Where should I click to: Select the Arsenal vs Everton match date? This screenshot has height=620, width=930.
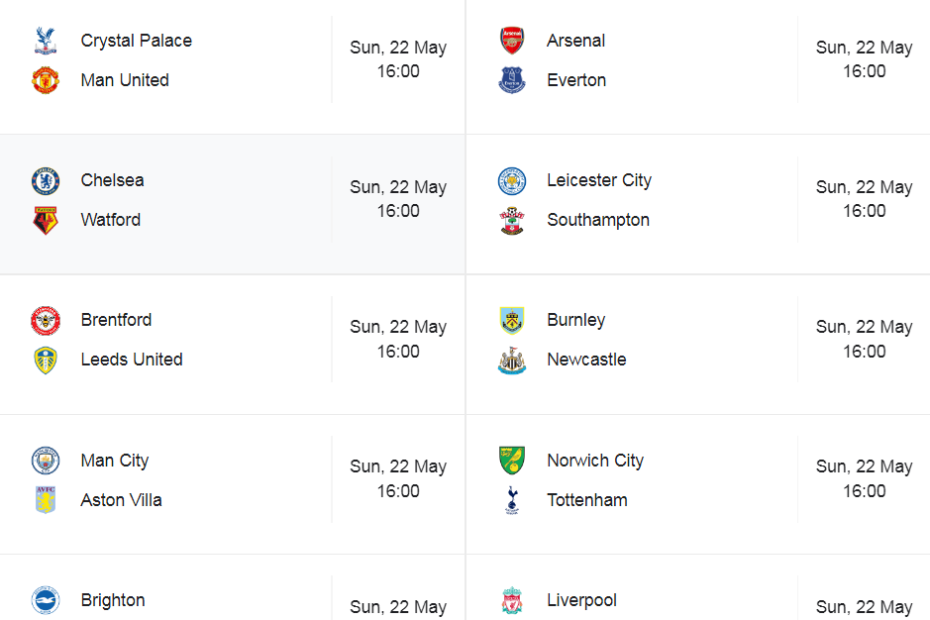[x=864, y=47]
